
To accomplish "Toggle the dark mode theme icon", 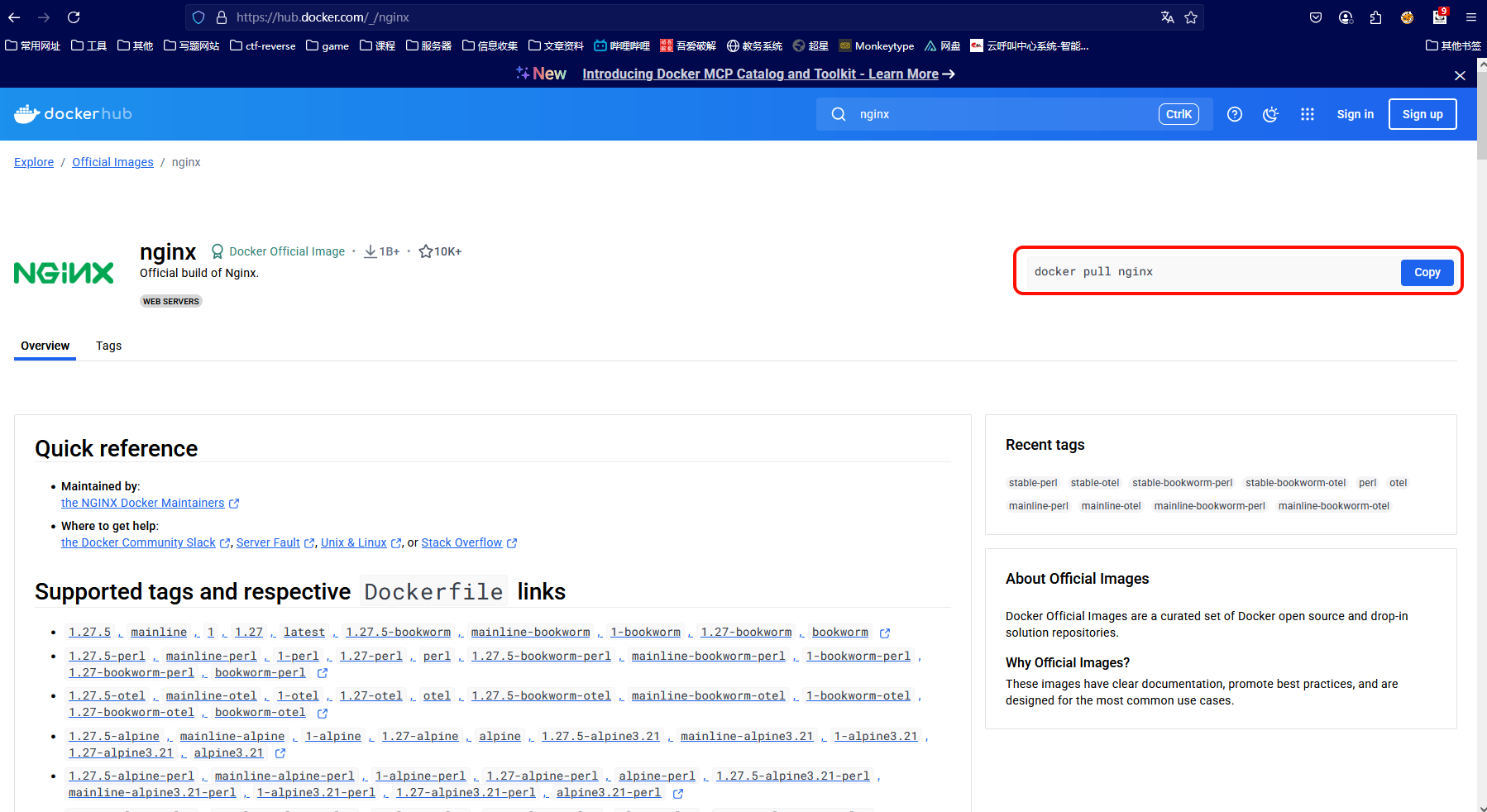I will [x=1270, y=114].
